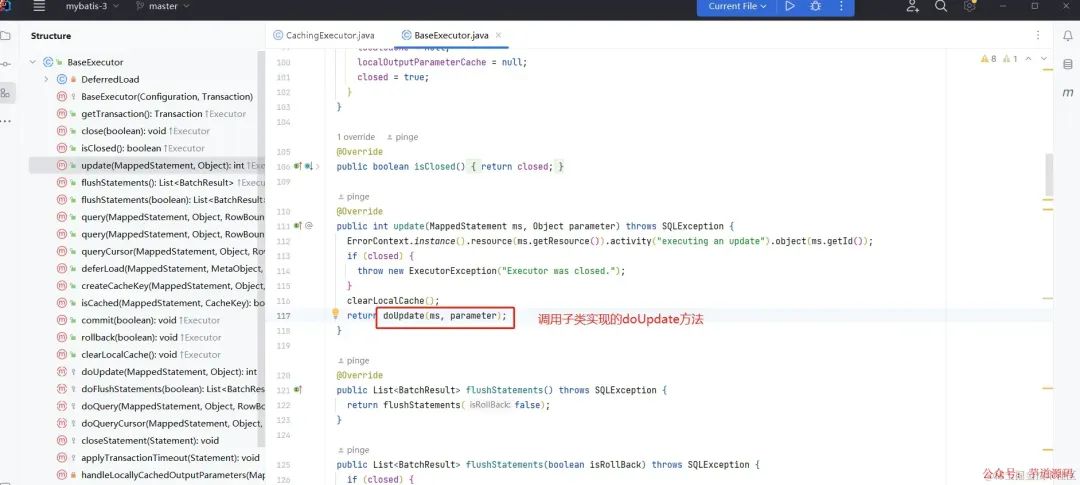Open the Project tool window folder icon

(x=6, y=36)
